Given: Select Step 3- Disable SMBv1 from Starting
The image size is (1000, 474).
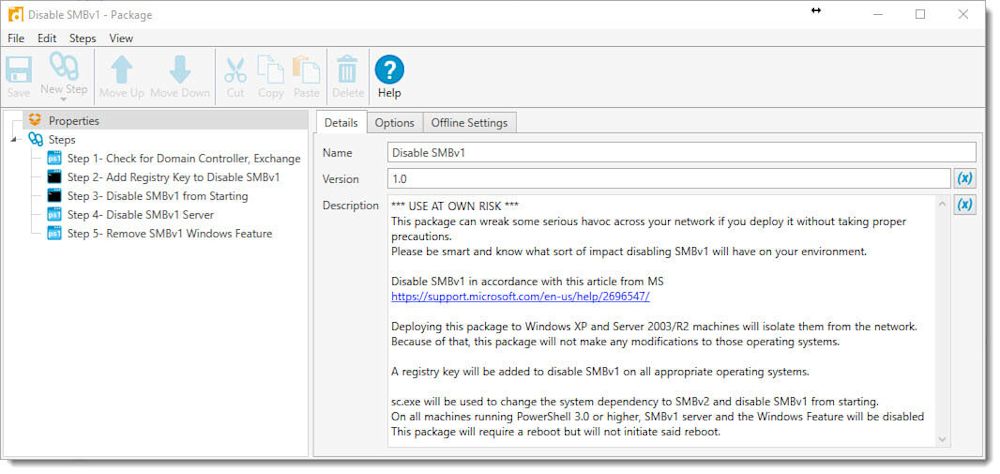Looking at the screenshot, I should [x=158, y=196].
